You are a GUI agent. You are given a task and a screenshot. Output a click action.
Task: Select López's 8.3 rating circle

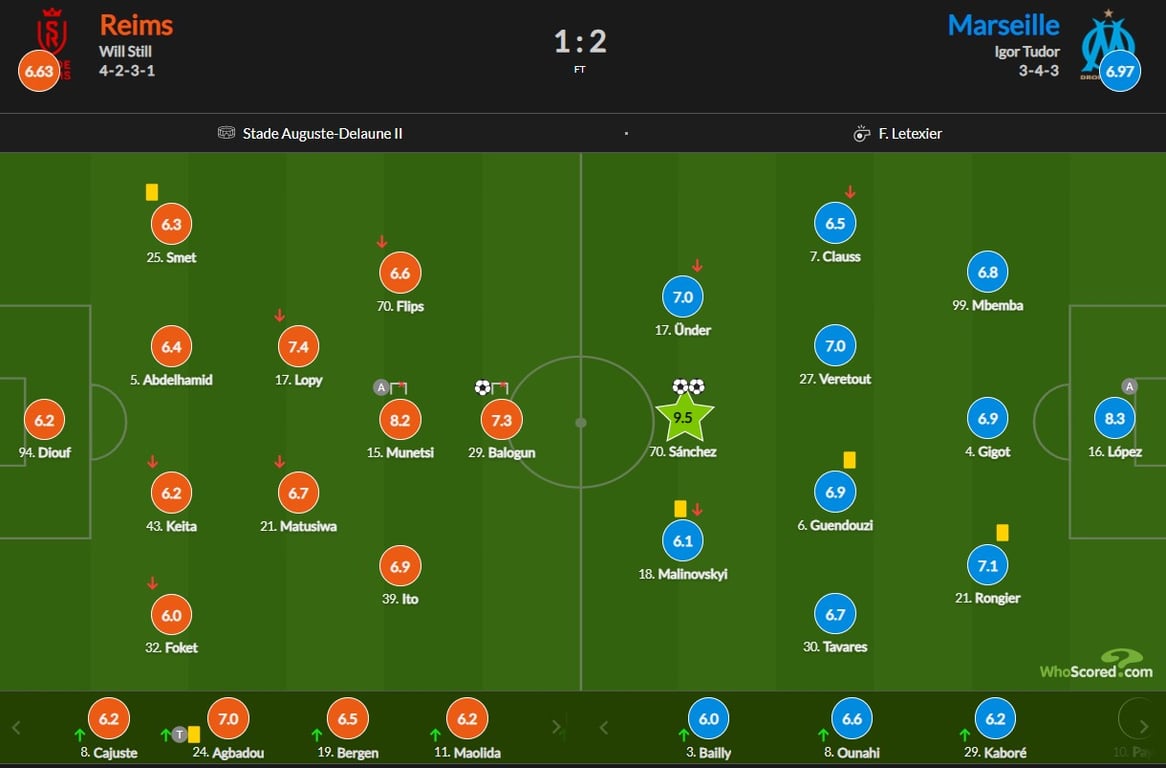(x=1115, y=420)
